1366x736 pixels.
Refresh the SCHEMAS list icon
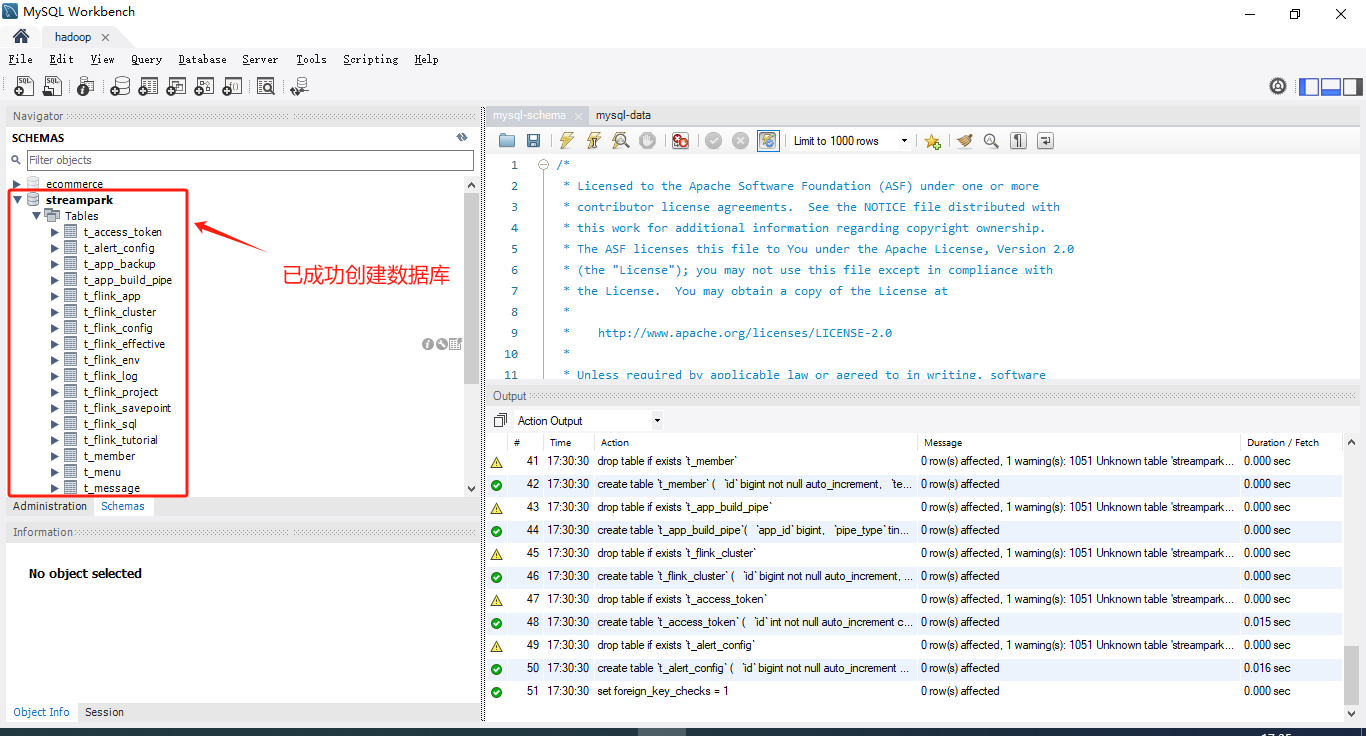point(462,138)
